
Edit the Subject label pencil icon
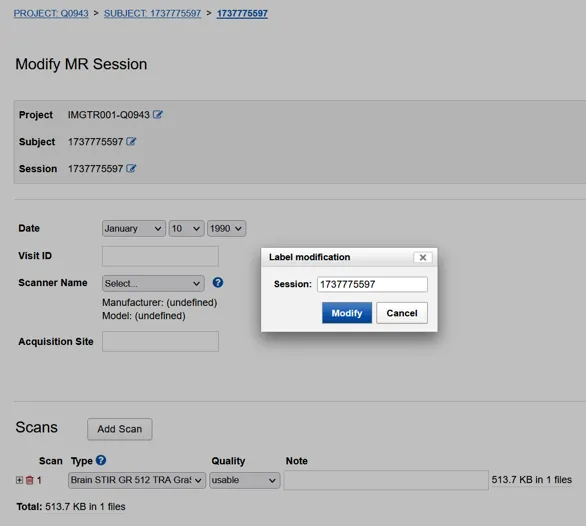click(x=131, y=142)
